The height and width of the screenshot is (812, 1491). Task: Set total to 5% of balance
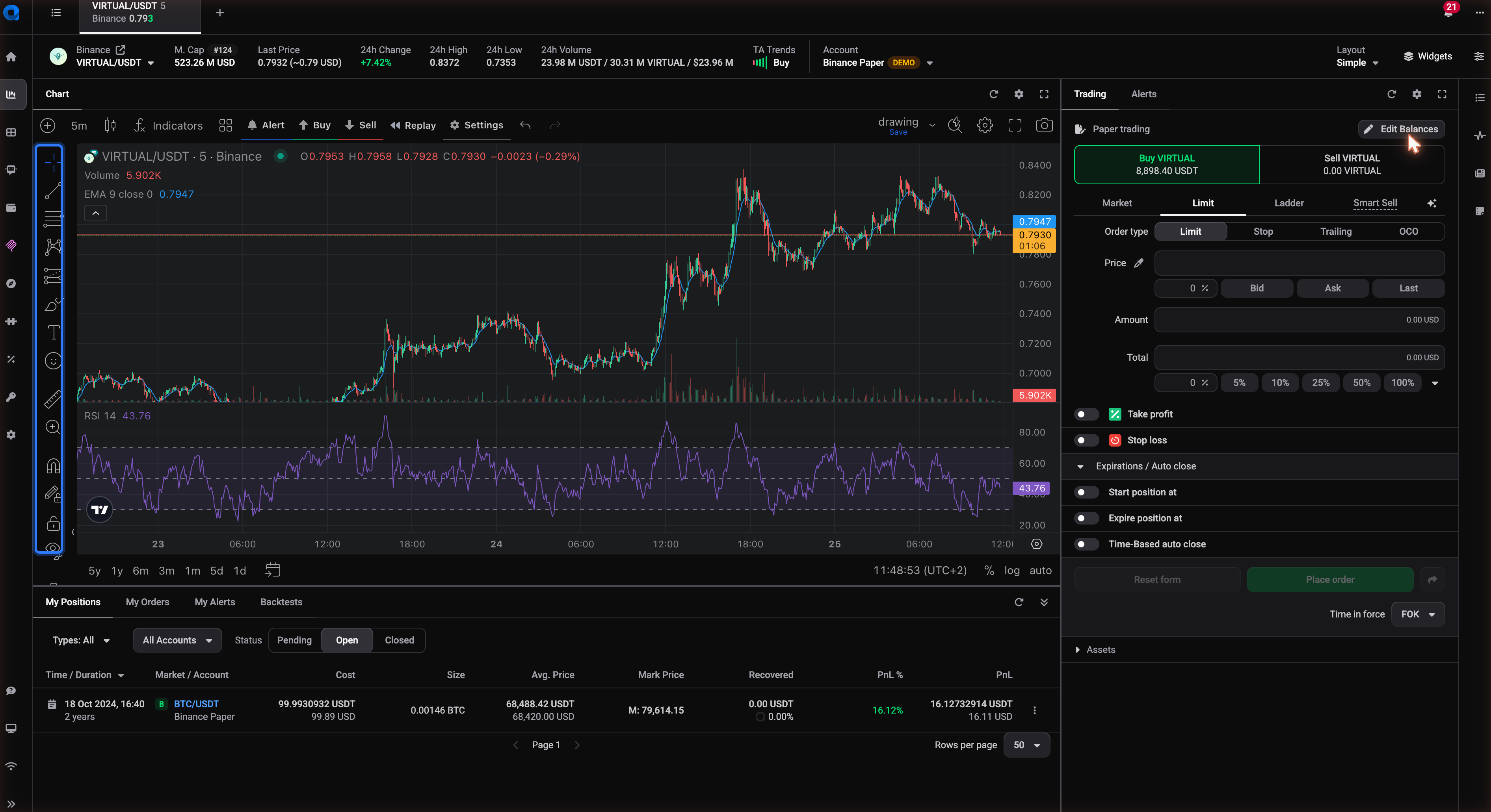1239,383
